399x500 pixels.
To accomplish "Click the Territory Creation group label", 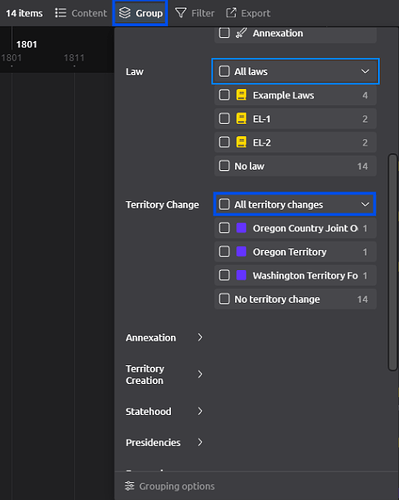I will (145, 375).
